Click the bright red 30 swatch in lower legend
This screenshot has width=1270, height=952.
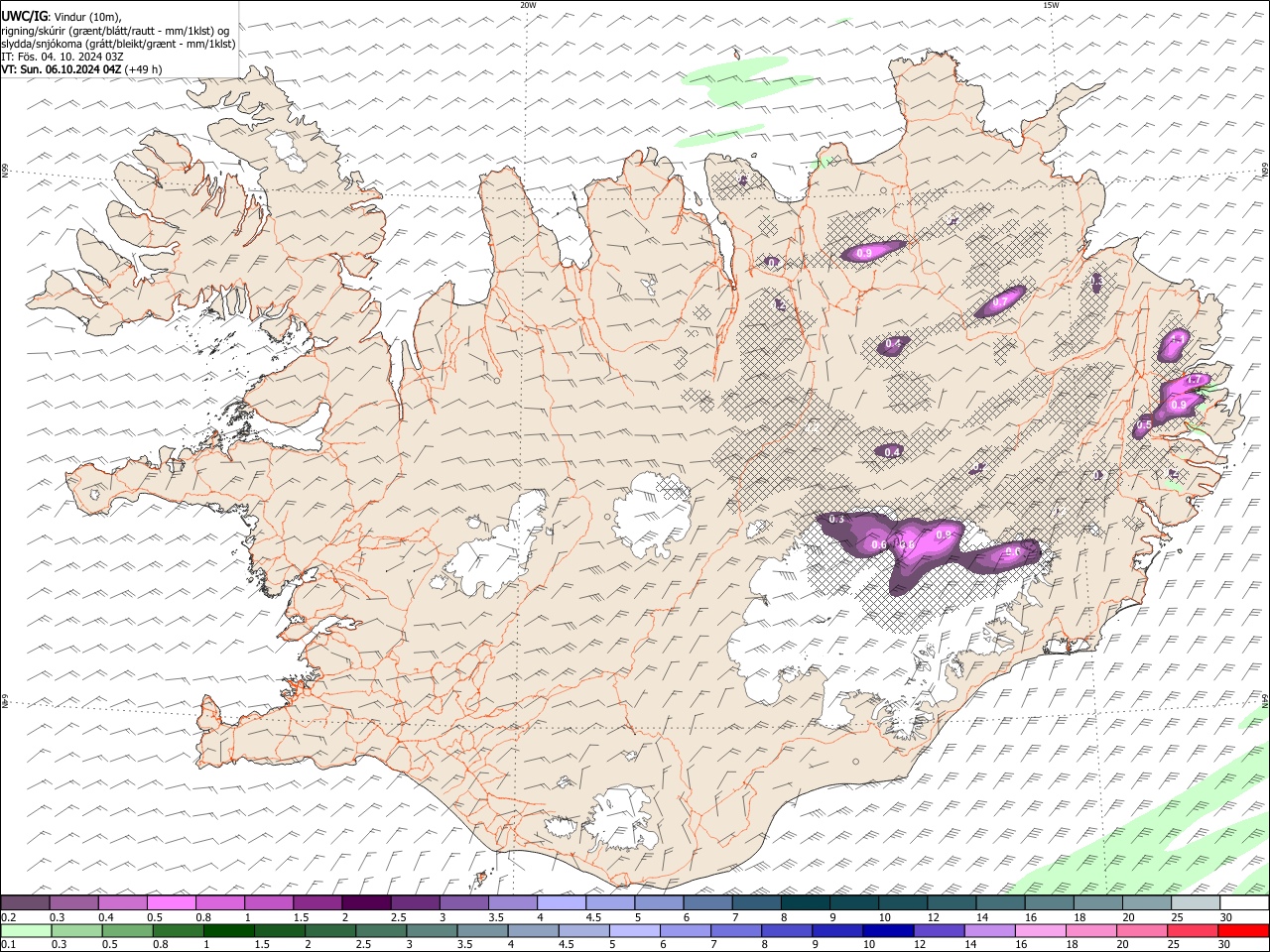click(x=1243, y=930)
